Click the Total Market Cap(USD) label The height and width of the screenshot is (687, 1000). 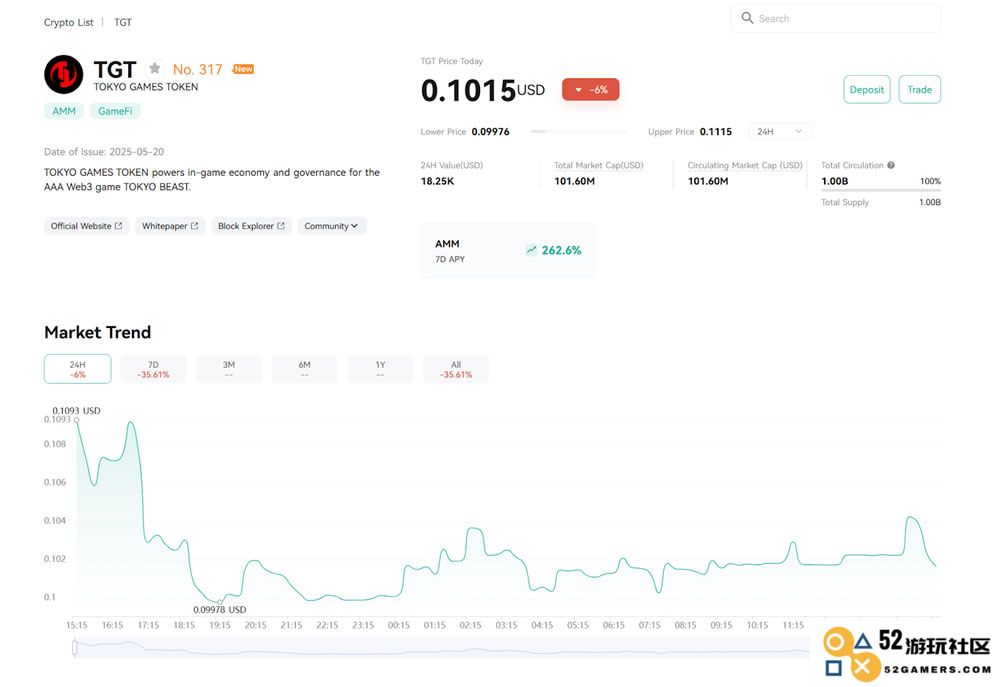pos(598,165)
